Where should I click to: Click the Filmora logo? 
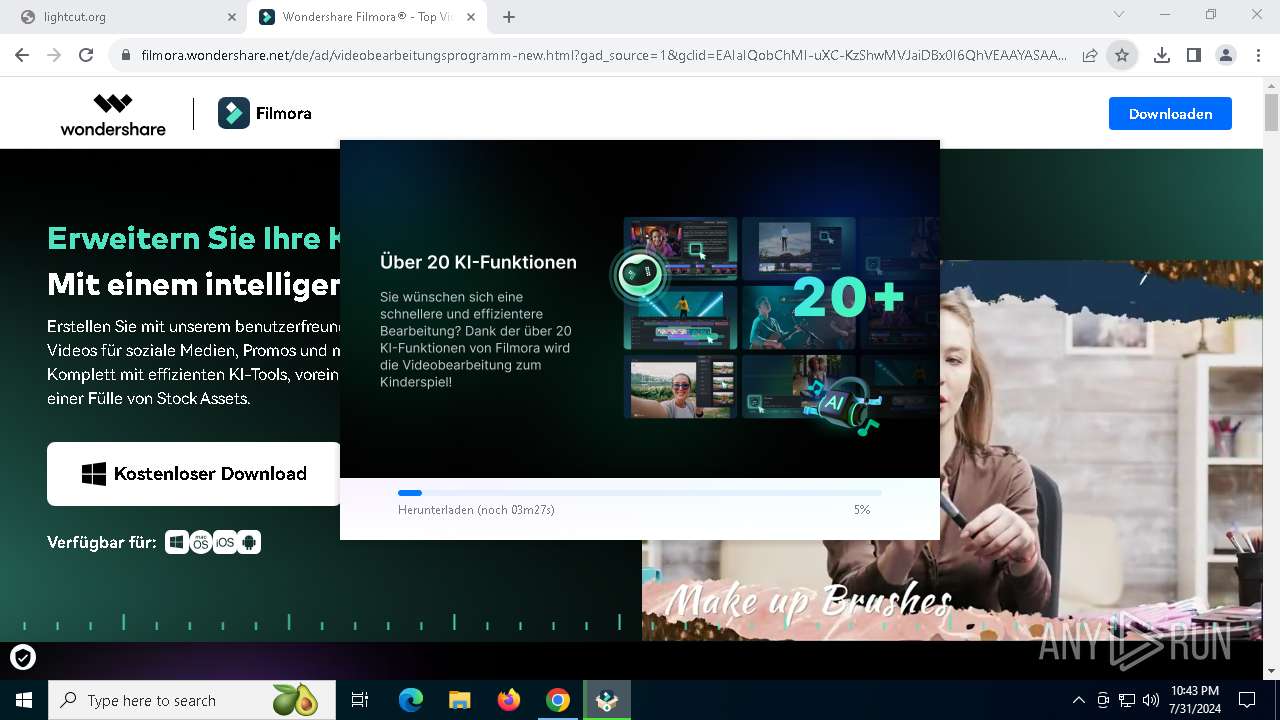click(x=265, y=114)
